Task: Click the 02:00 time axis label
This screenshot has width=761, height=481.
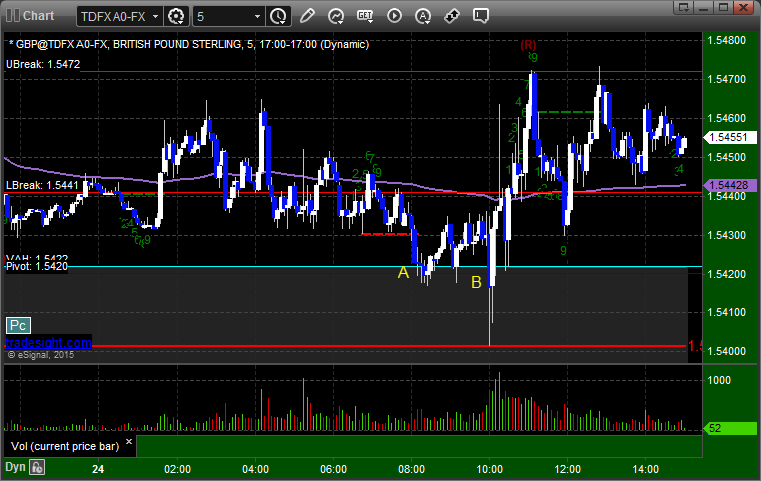Action: [177, 469]
